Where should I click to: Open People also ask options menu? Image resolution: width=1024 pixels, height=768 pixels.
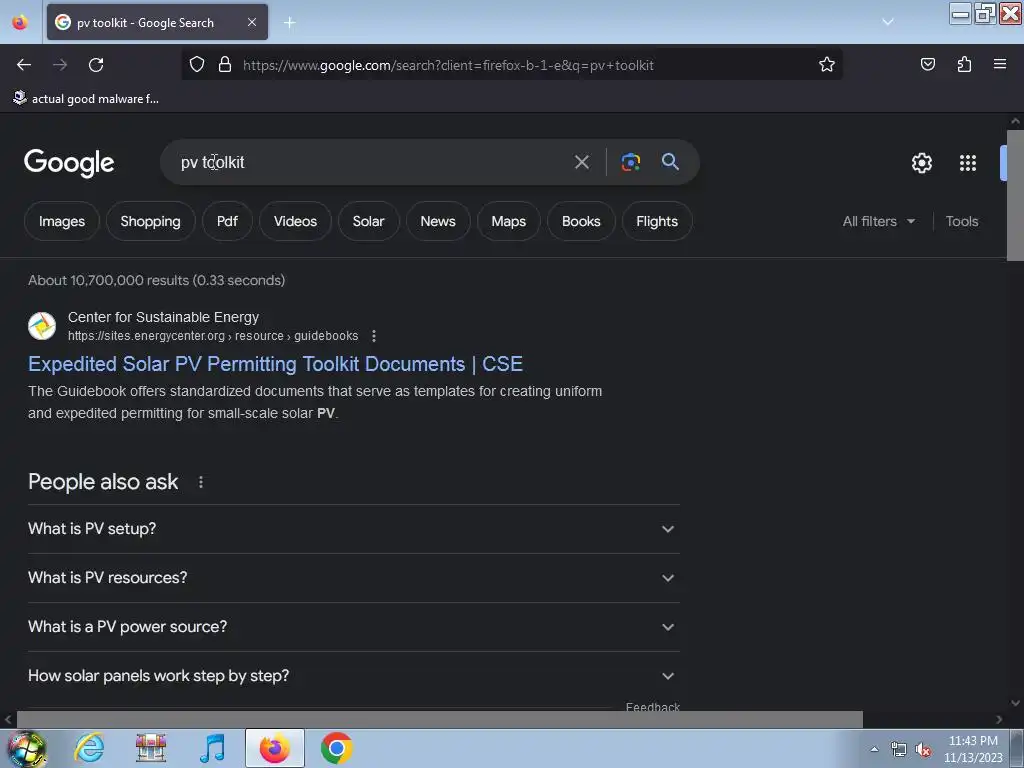[x=200, y=482]
